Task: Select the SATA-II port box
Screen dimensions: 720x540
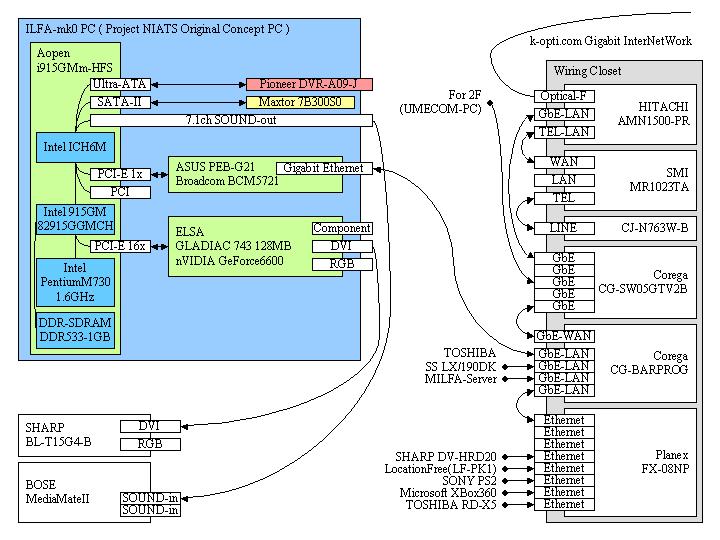Action: click(x=119, y=102)
